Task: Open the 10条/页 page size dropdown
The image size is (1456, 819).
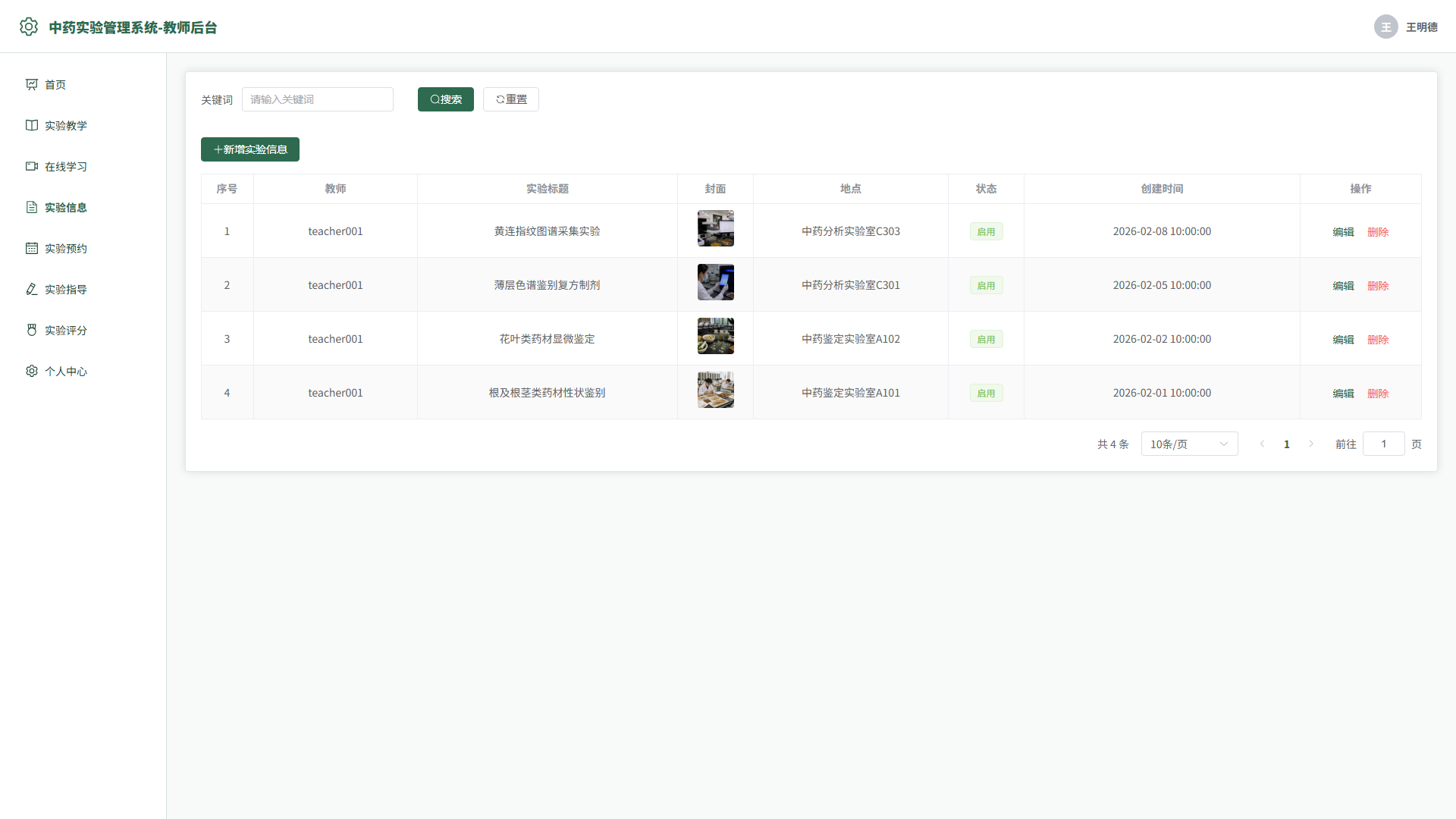Action: [x=1189, y=444]
